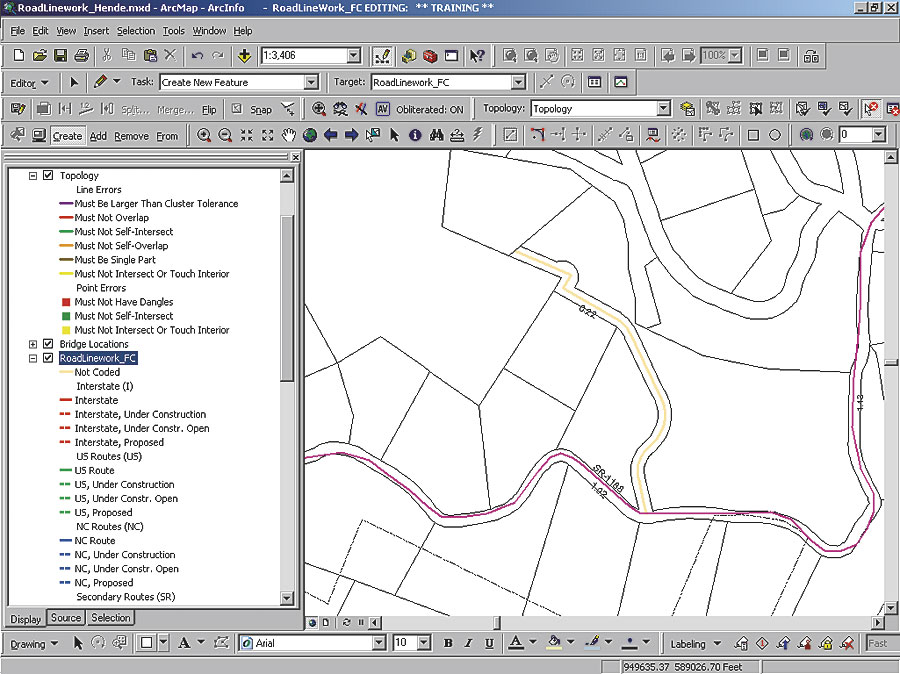Viewport: 900px width, 674px height.
Task: Toggle the Bridge Locations layer visibility
Action: (x=47, y=344)
